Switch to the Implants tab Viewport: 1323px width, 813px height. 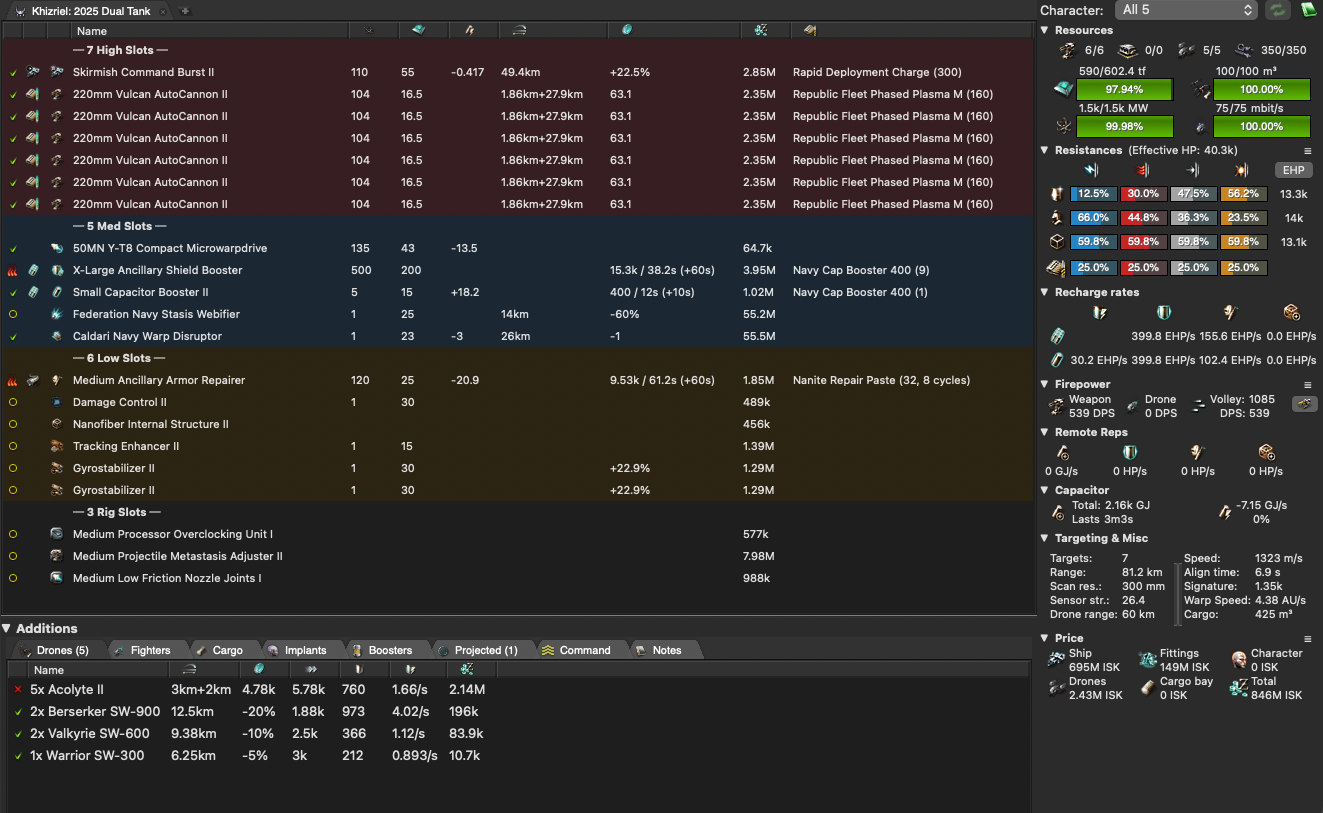pyautogui.click(x=304, y=650)
